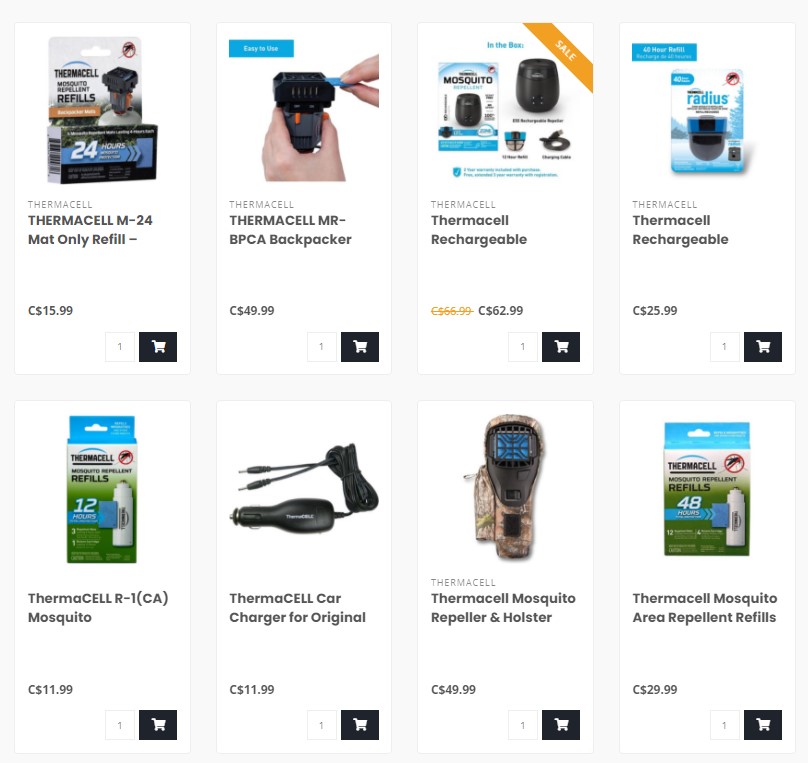
Task: View the 24 Hours refills product image
Action: pos(103,110)
